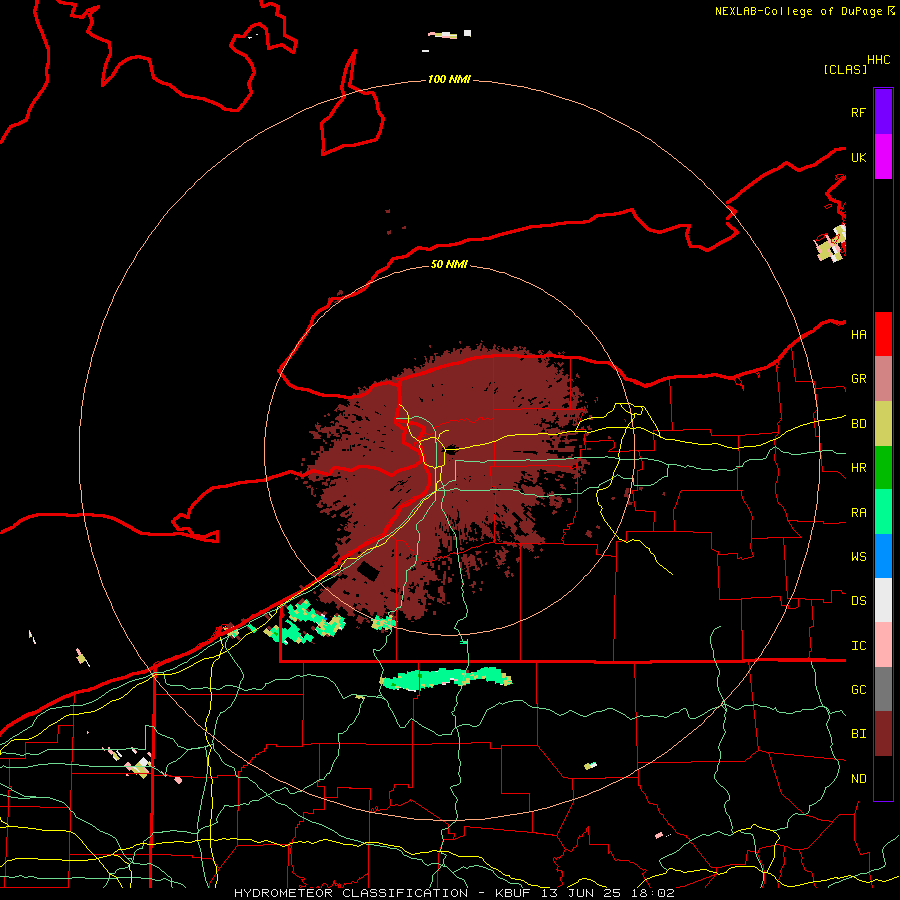Click the DS legend label
This screenshot has height=900, width=900.
tap(858, 601)
